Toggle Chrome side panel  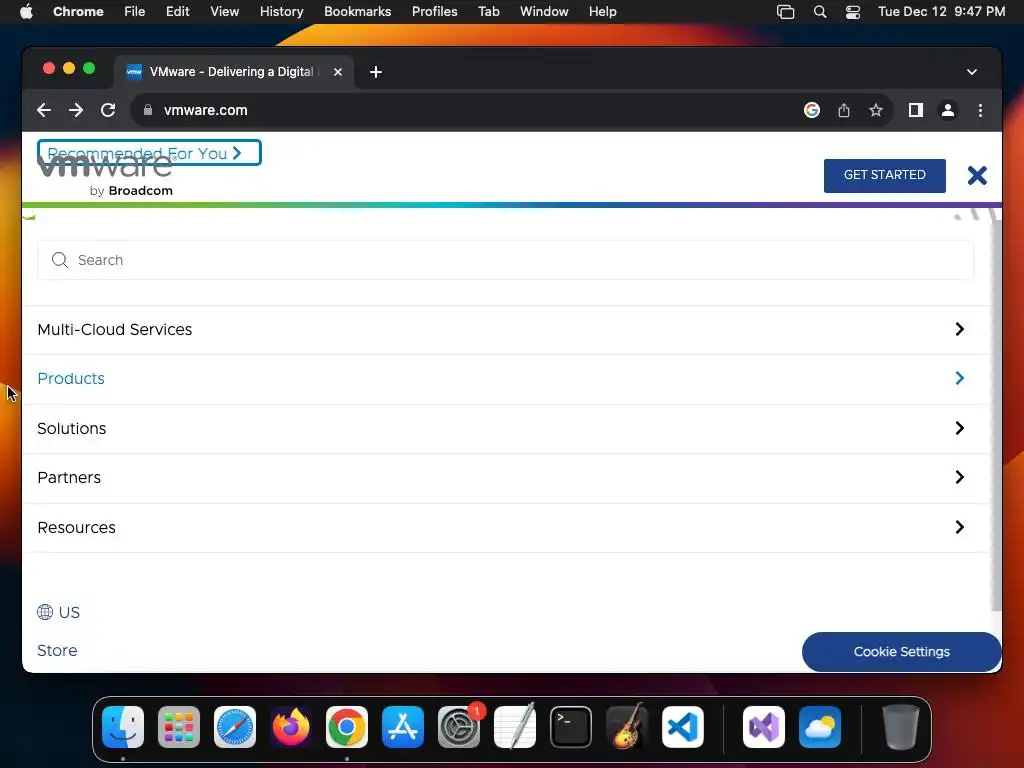tap(916, 110)
